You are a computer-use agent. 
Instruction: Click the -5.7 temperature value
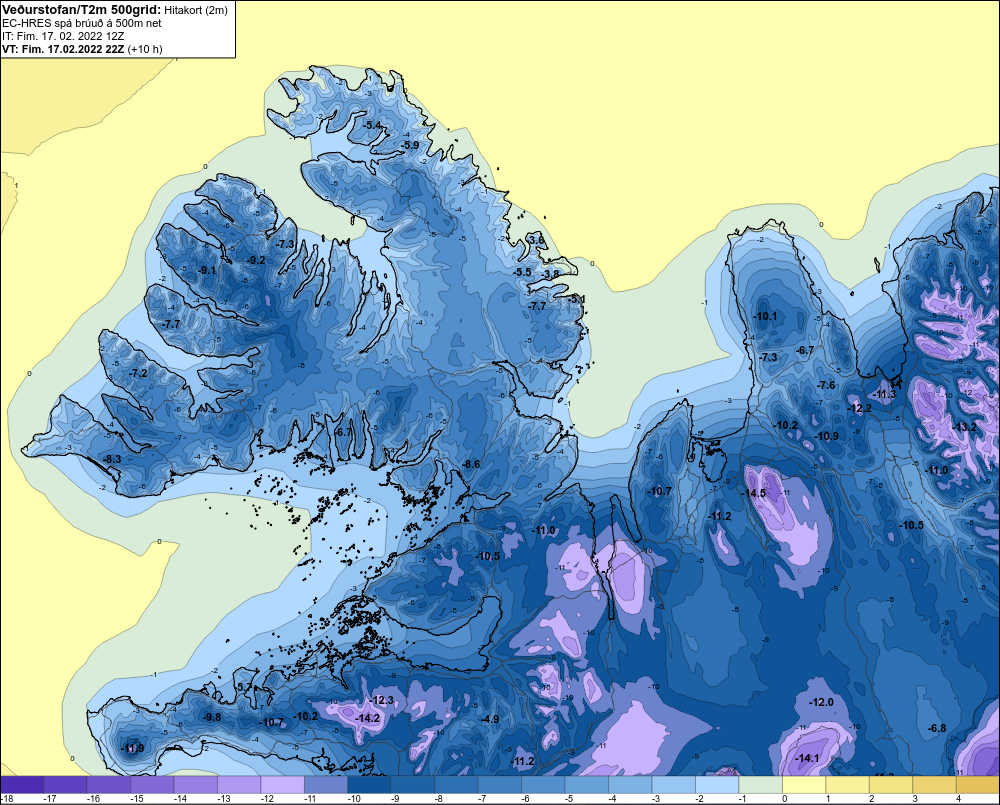tap(246, 687)
